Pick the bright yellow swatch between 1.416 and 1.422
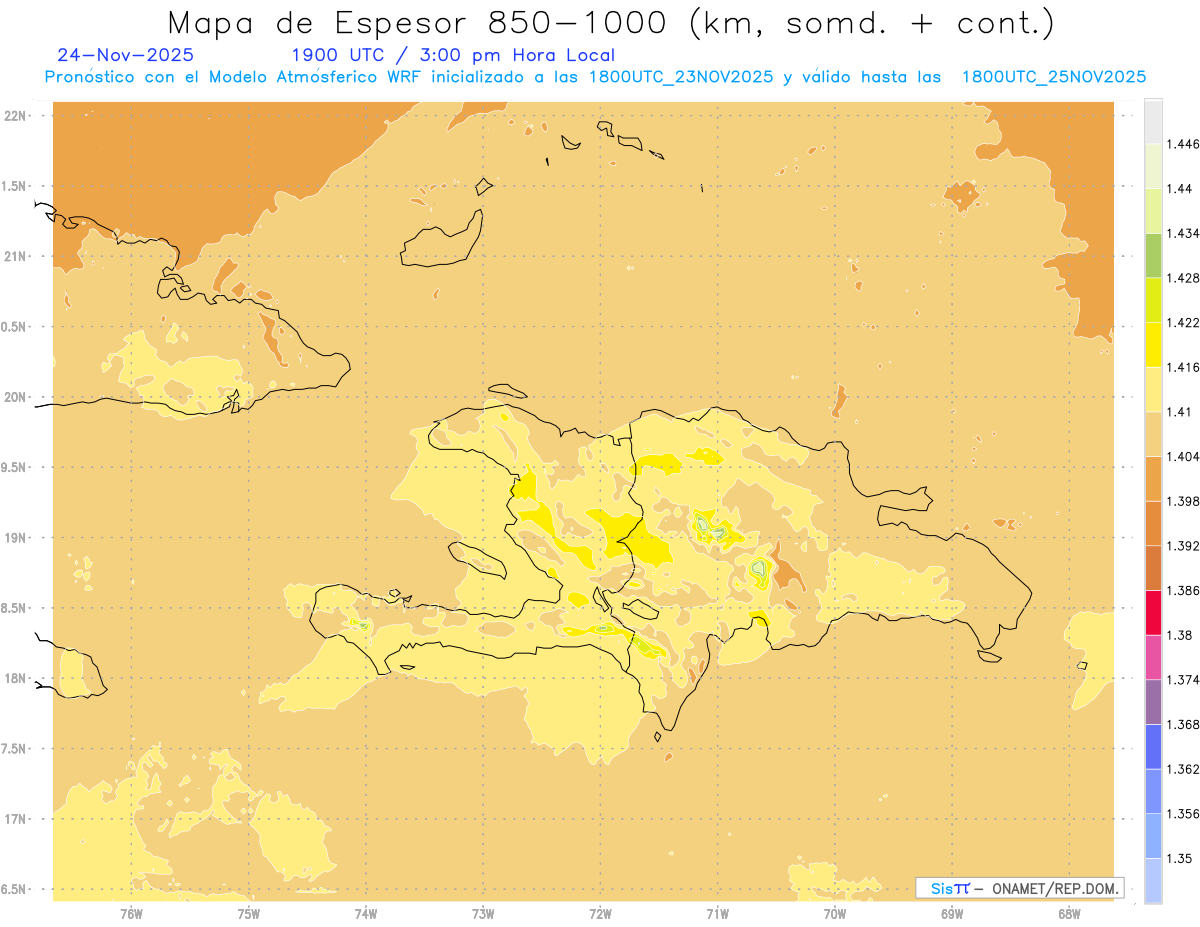1200x927 pixels. pos(1153,344)
